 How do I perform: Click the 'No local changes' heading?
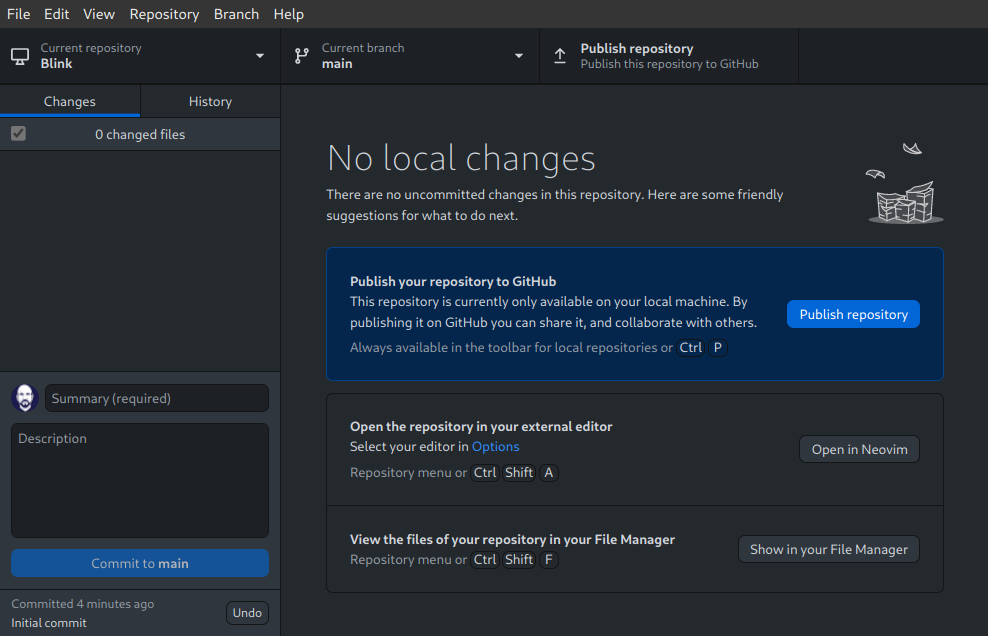pyautogui.click(x=461, y=158)
